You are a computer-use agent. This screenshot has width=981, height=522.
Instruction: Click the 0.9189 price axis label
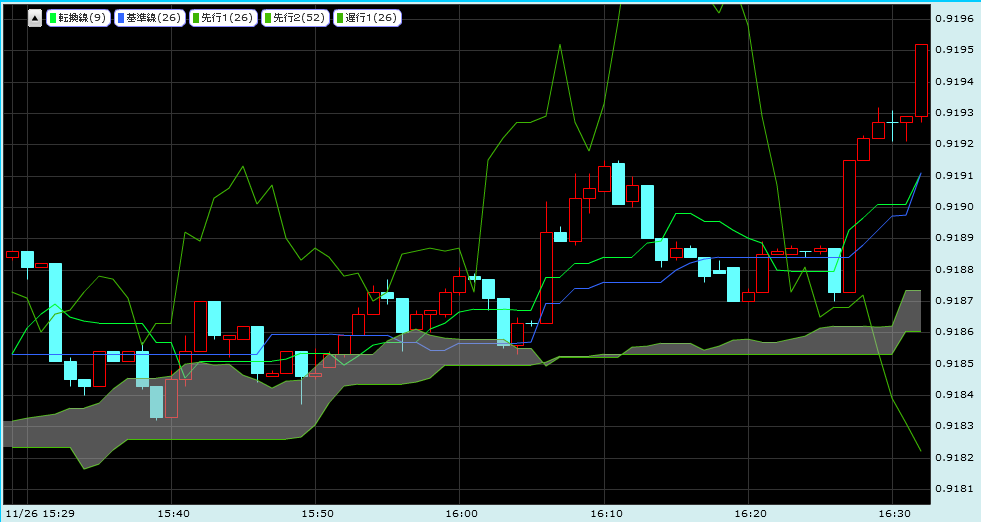click(x=955, y=238)
